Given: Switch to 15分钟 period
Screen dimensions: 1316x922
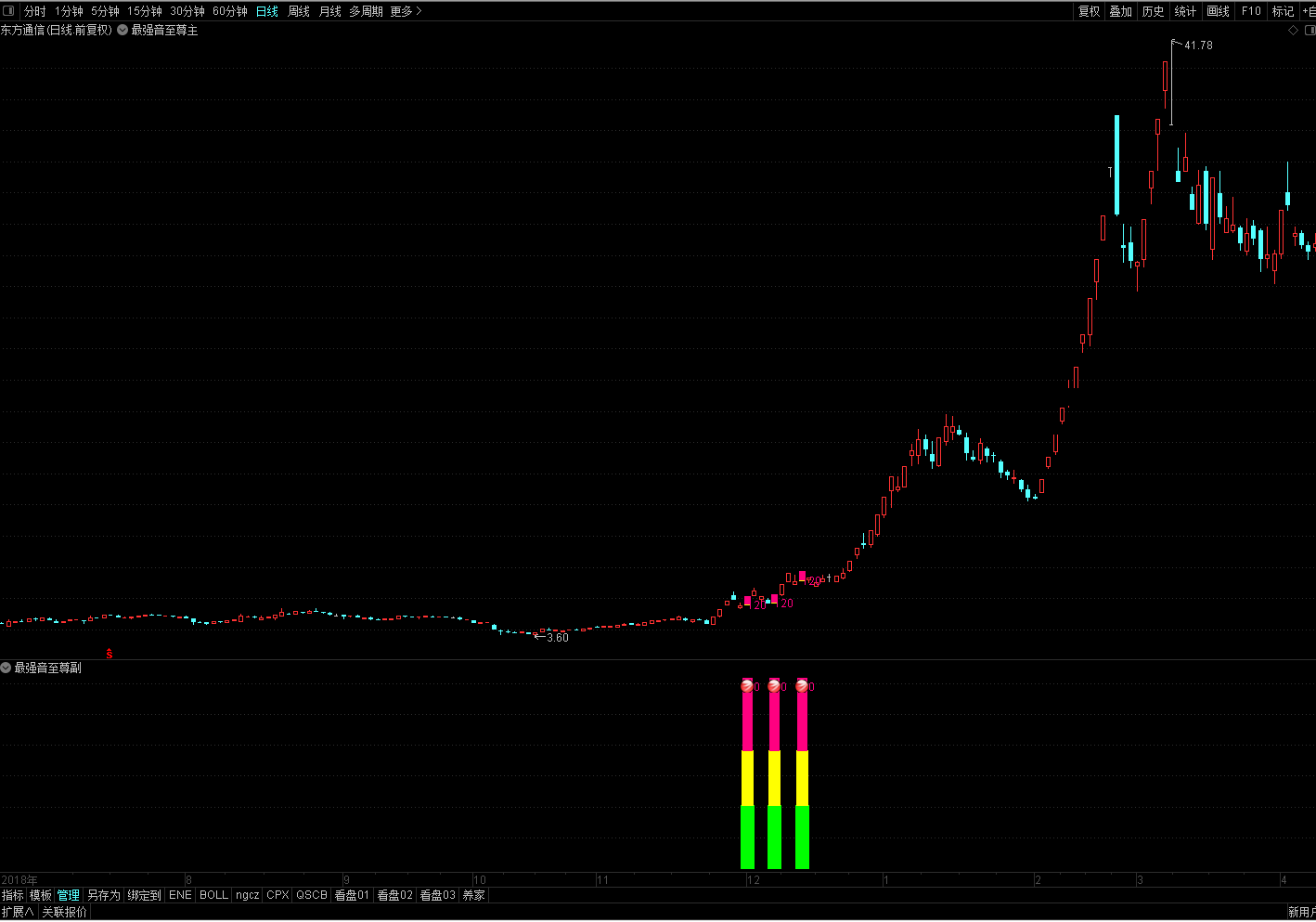Looking at the screenshot, I should (145, 11).
